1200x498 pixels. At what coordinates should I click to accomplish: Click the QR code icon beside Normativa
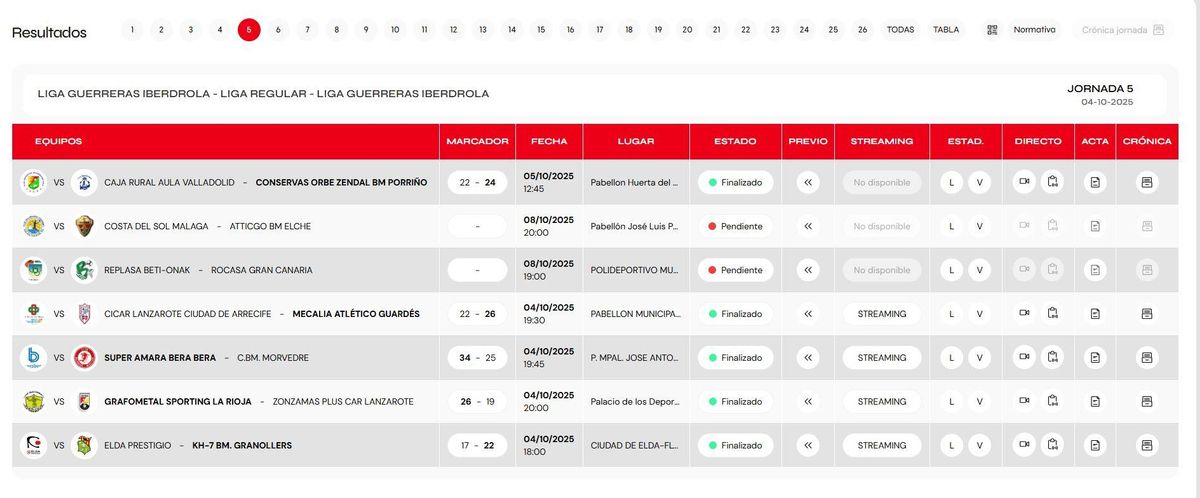(992, 30)
